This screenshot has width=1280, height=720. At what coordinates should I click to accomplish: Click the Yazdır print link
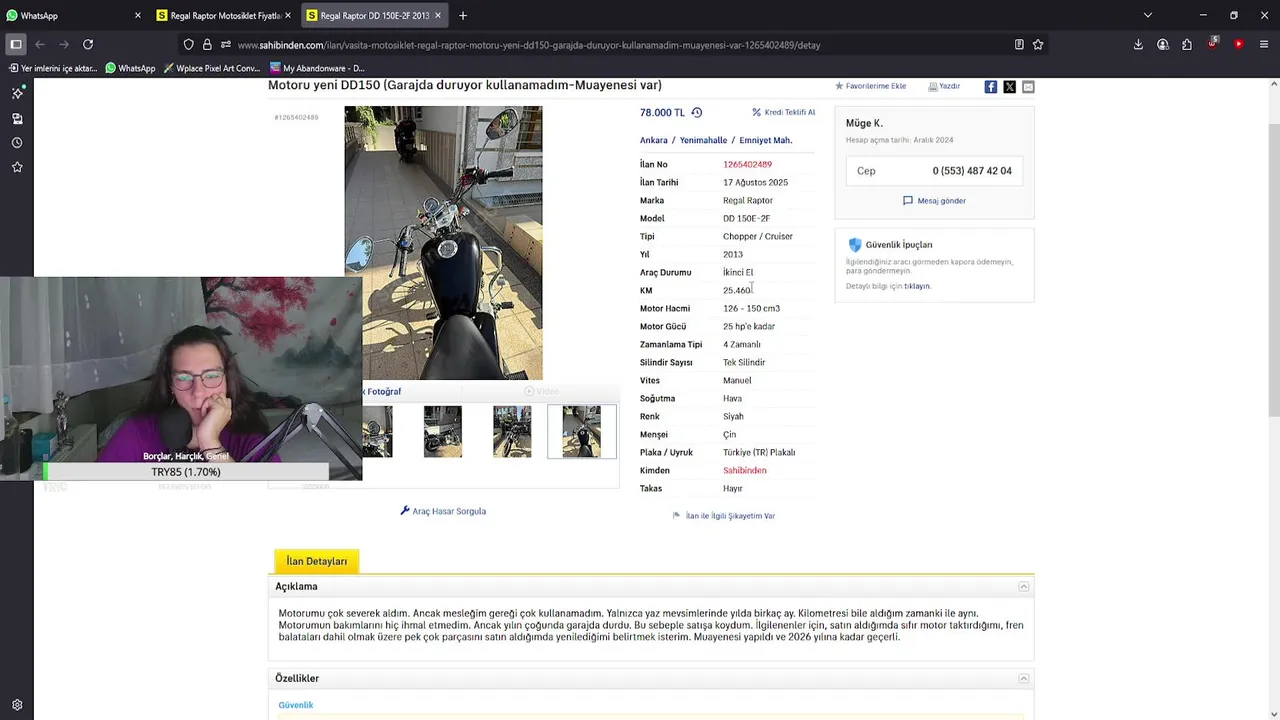944,86
